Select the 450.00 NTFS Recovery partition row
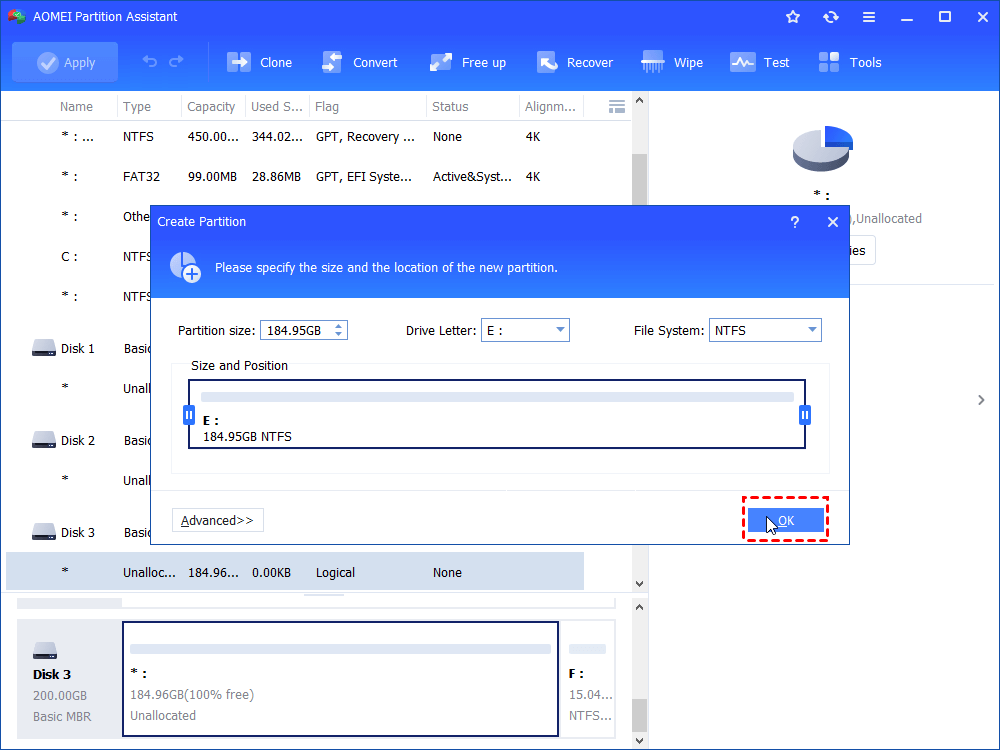 point(295,136)
